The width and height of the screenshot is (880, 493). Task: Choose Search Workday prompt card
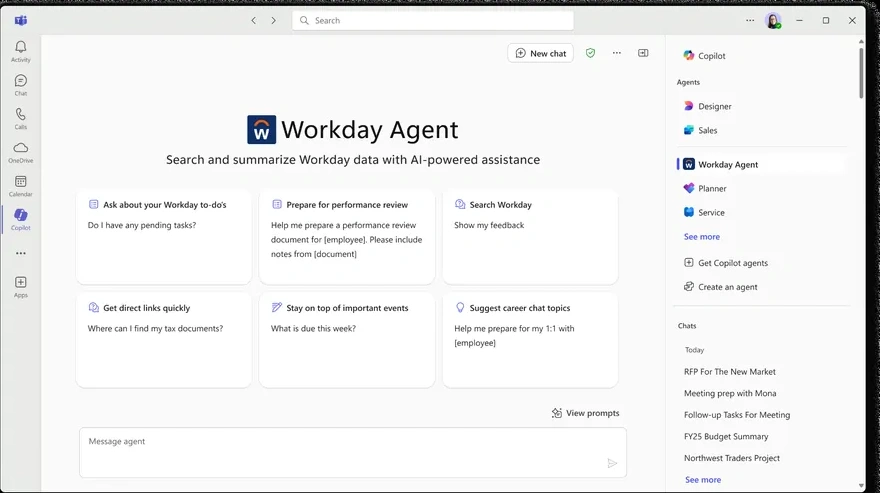click(530, 237)
